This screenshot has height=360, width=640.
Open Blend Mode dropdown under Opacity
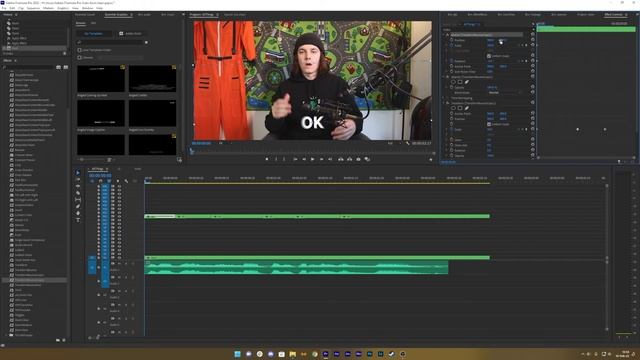click(x=505, y=93)
